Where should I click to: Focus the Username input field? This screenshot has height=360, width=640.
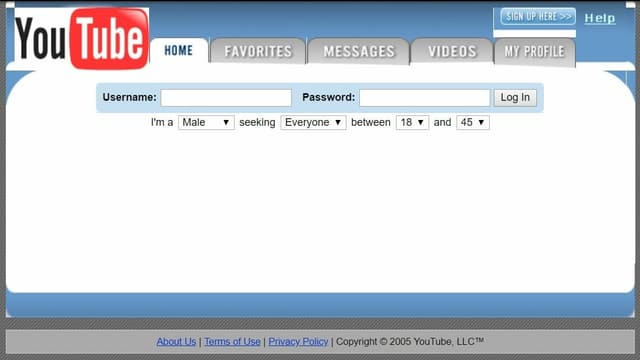(x=226, y=98)
